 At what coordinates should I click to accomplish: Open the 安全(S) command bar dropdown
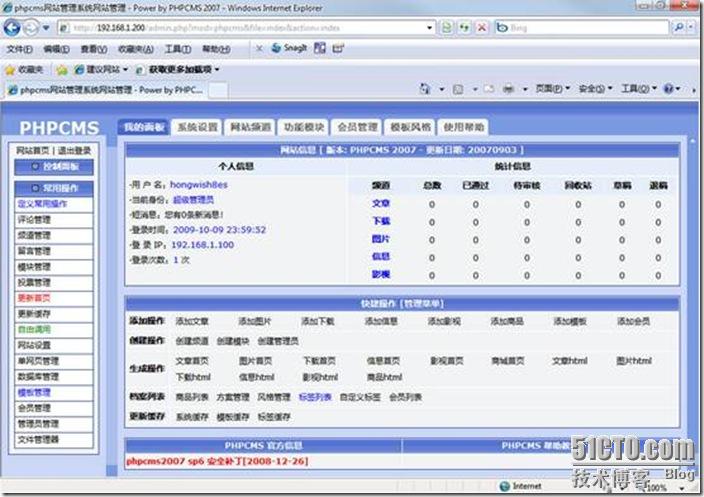[x=595, y=89]
